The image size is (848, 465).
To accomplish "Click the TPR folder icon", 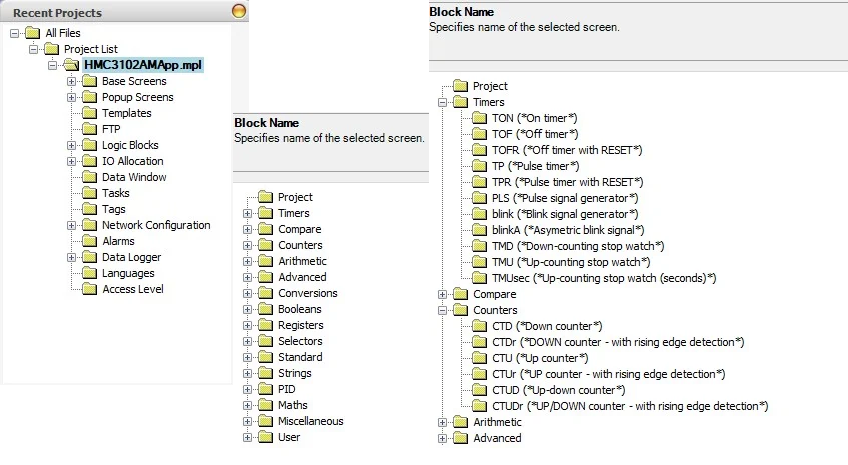I will [x=479, y=182].
